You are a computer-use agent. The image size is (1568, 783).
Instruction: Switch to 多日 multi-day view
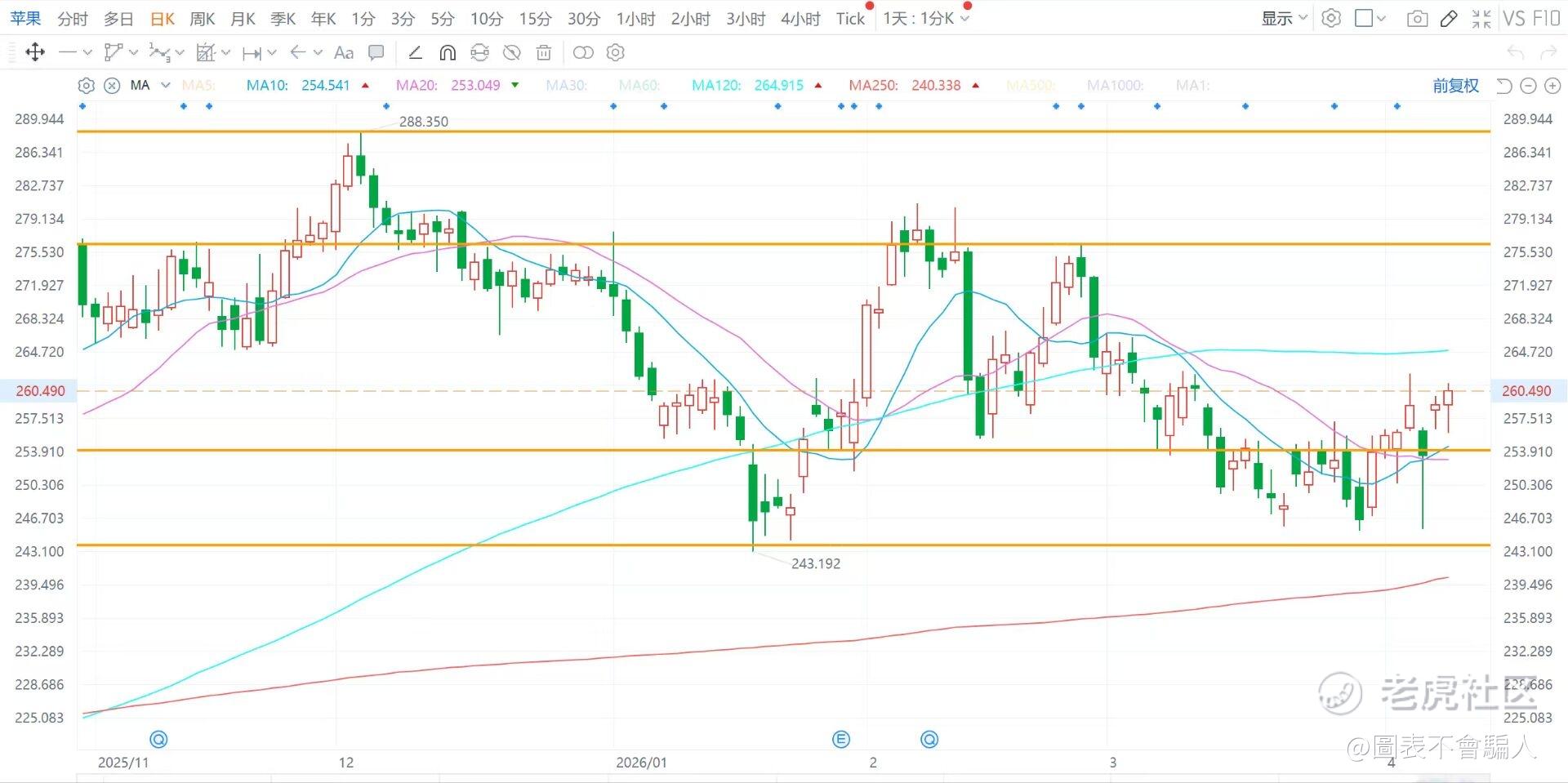tap(118, 18)
